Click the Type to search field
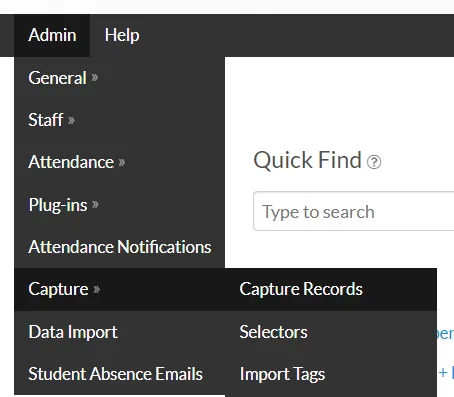Screen dimensions: 454x397 pyautogui.click(x=354, y=211)
